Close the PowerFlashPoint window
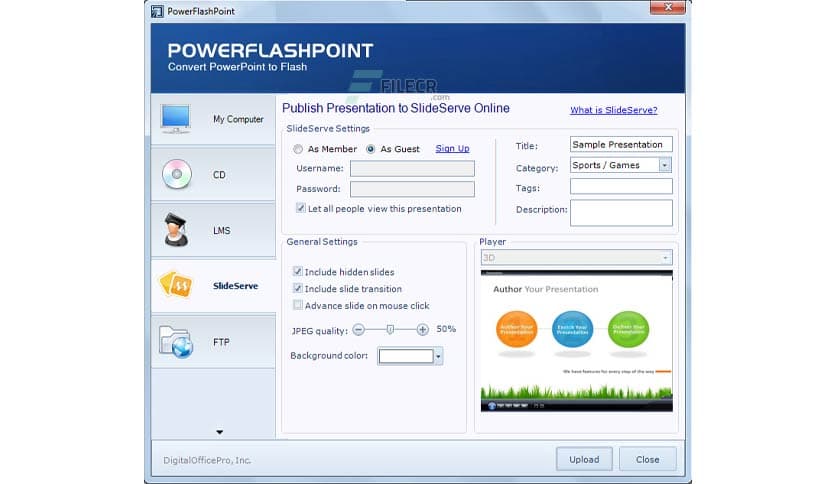 (x=668, y=7)
